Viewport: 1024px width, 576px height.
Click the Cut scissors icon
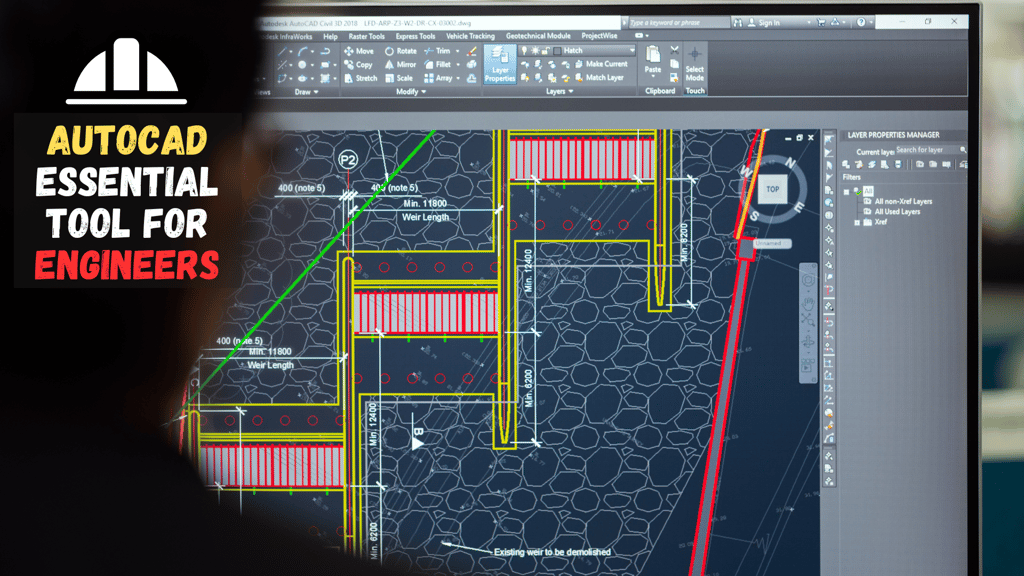coord(675,50)
